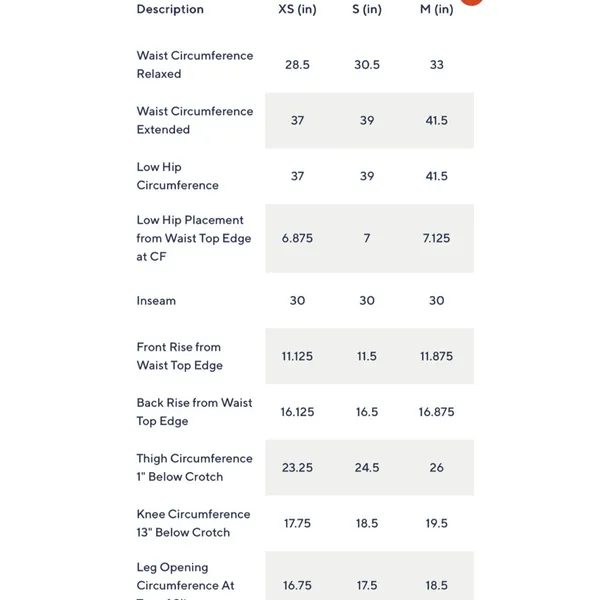600x600 pixels.
Task: Select the M (in) column header
Action: (x=437, y=9)
